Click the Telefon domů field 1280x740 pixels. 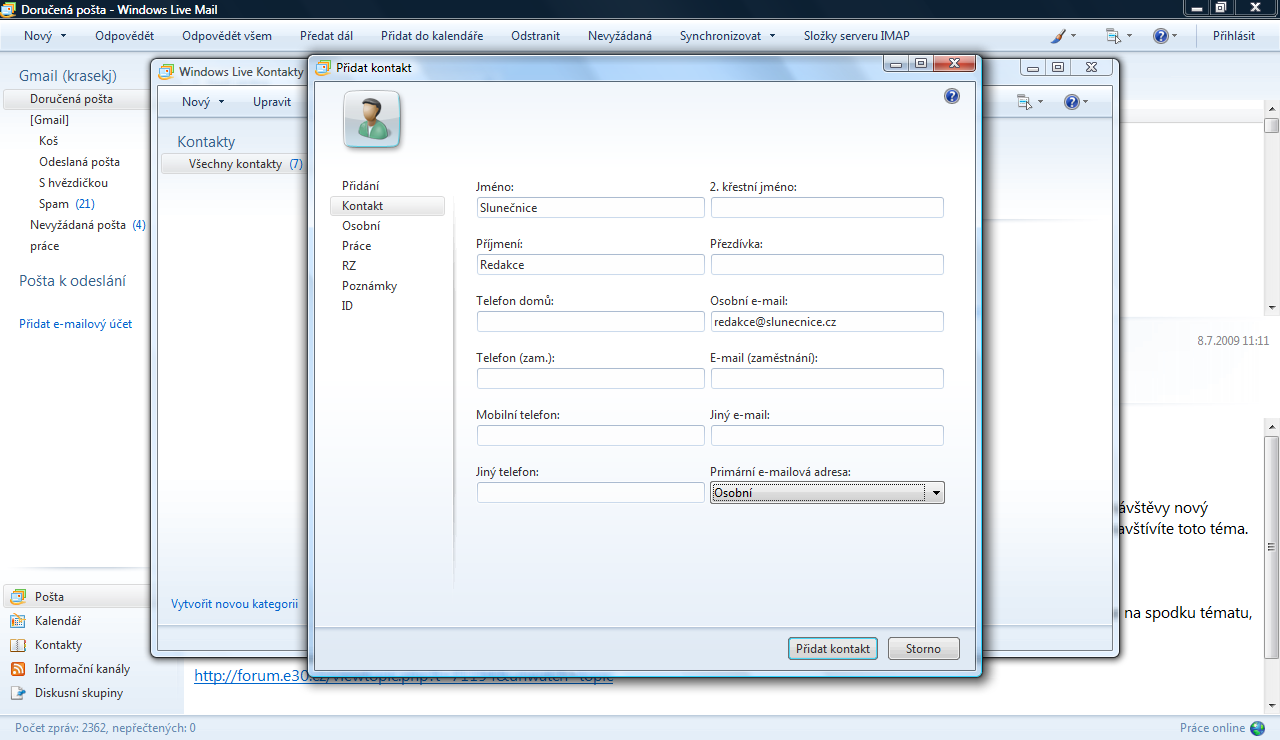591,321
